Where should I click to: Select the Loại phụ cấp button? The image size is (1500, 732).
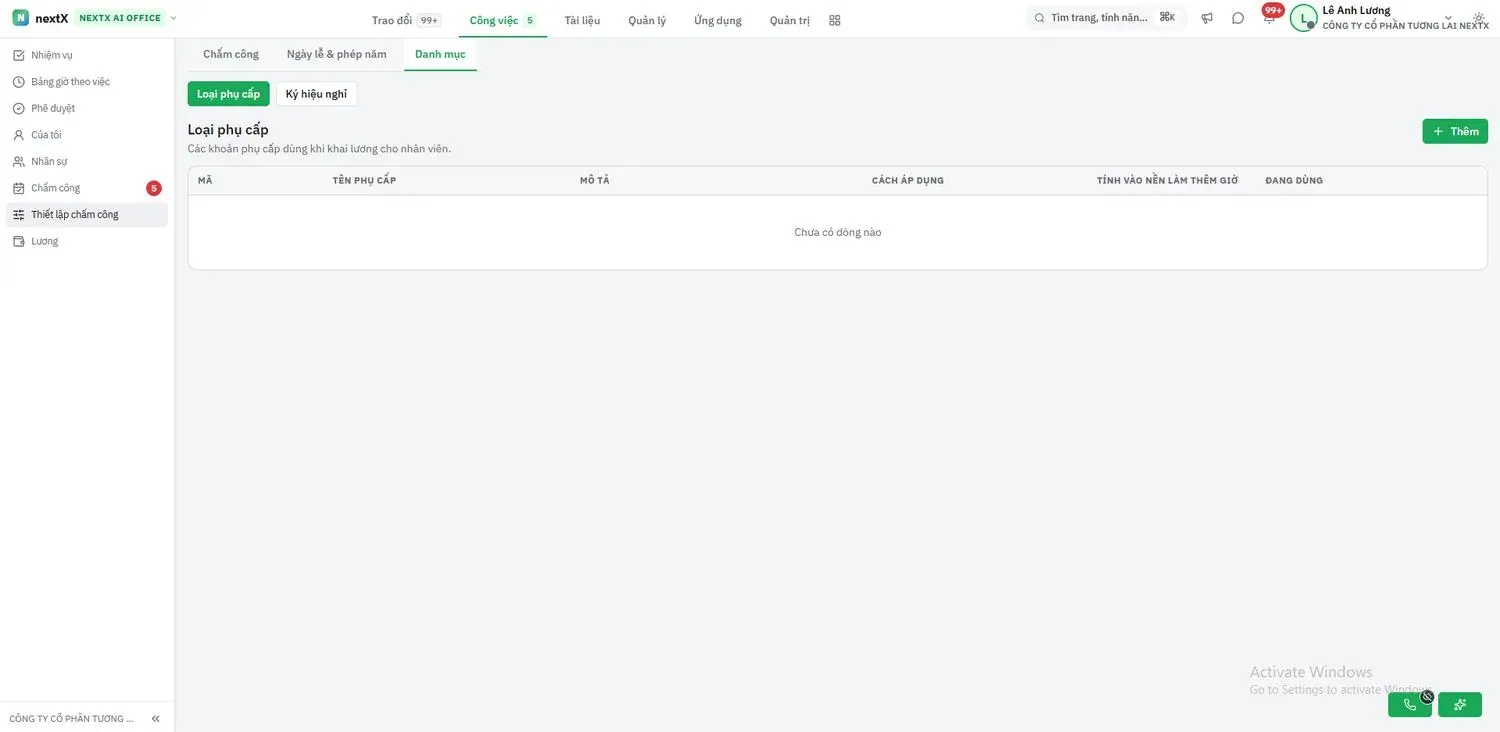click(228, 94)
